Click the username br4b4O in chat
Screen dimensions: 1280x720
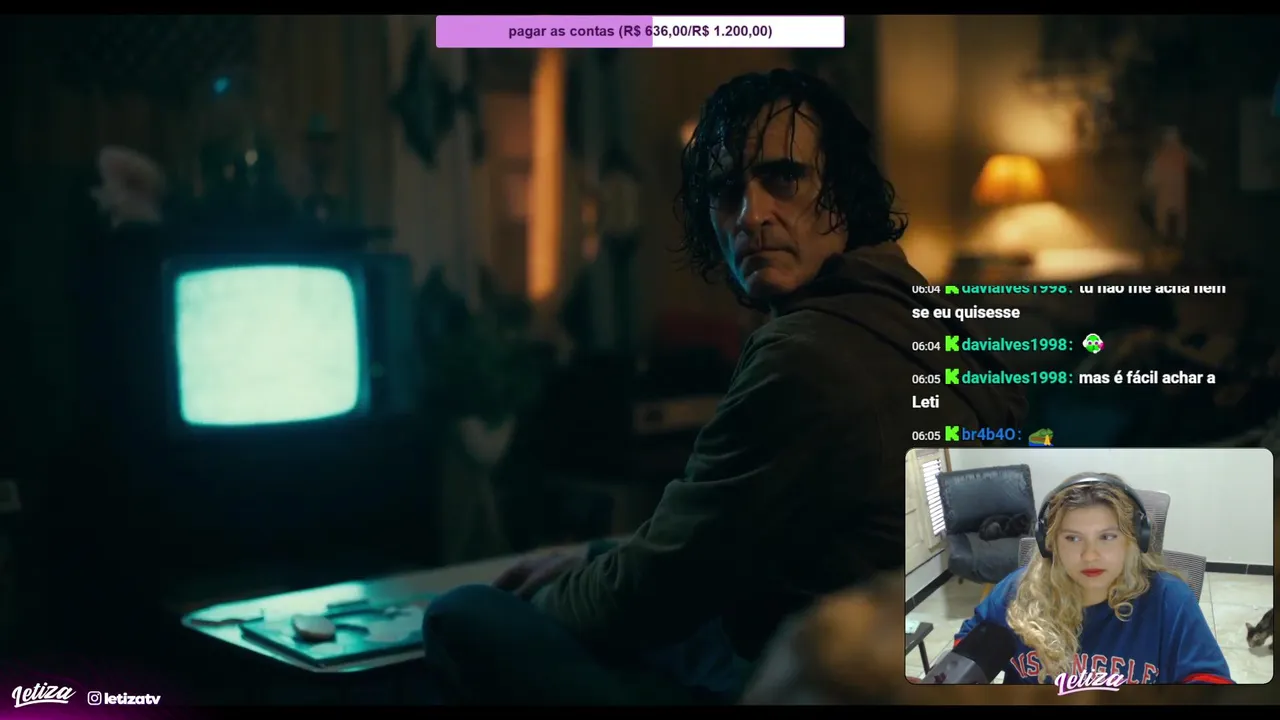pos(991,435)
